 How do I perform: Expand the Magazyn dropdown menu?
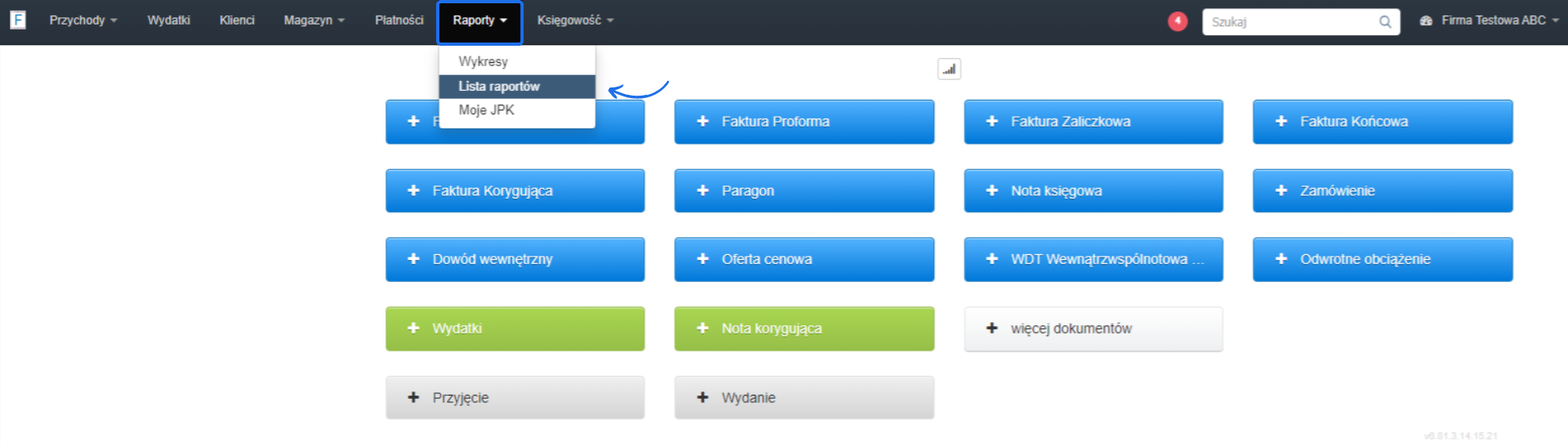[x=314, y=20]
